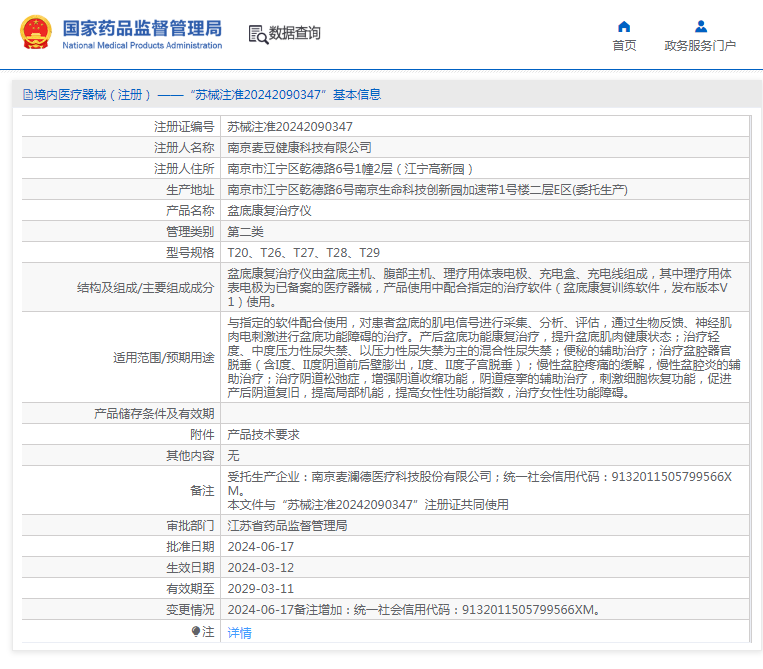763x669 pixels.
Task: Click 数据查询 label
Action: pyautogui.click(x=294, y=33)
